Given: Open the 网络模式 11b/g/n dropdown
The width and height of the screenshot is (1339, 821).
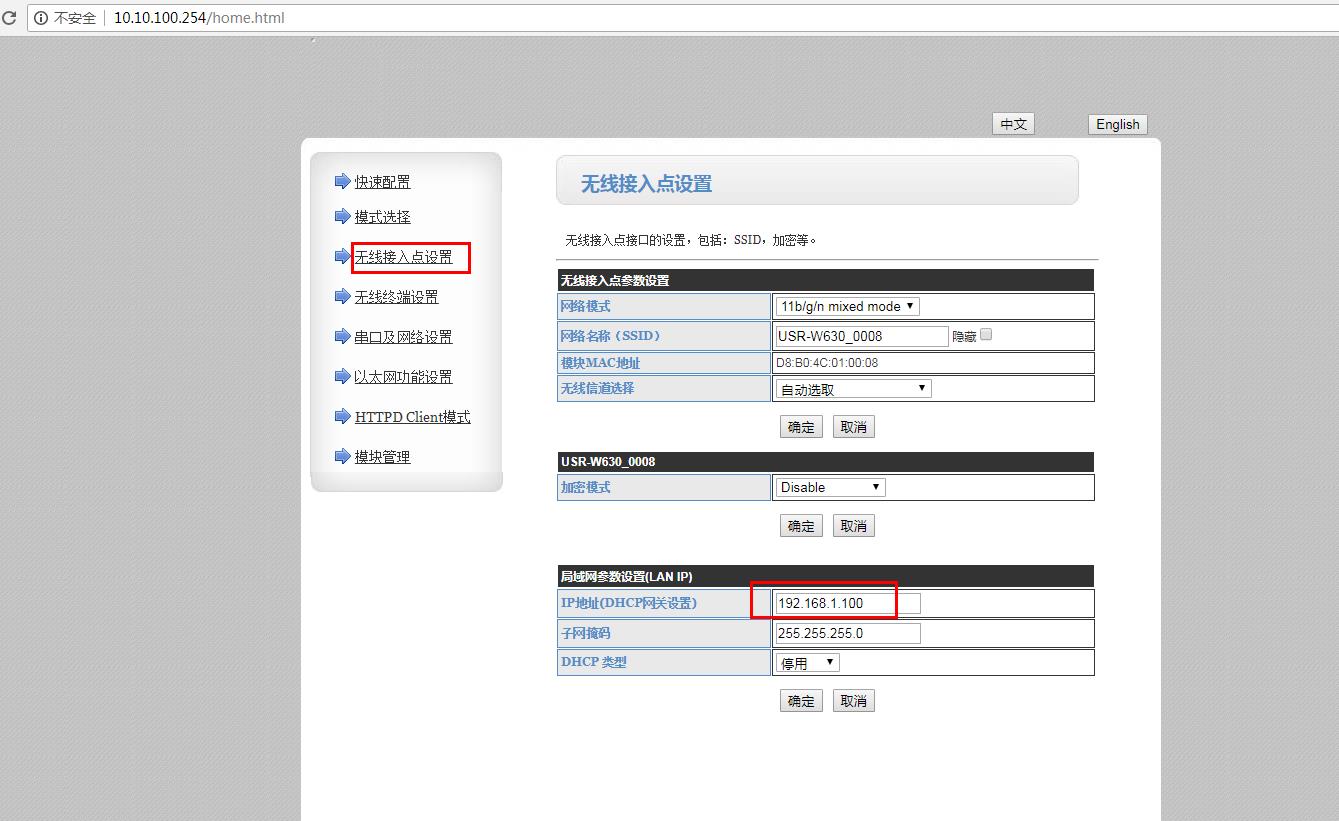Looking at the screenshot, I should tap(847, 306).
